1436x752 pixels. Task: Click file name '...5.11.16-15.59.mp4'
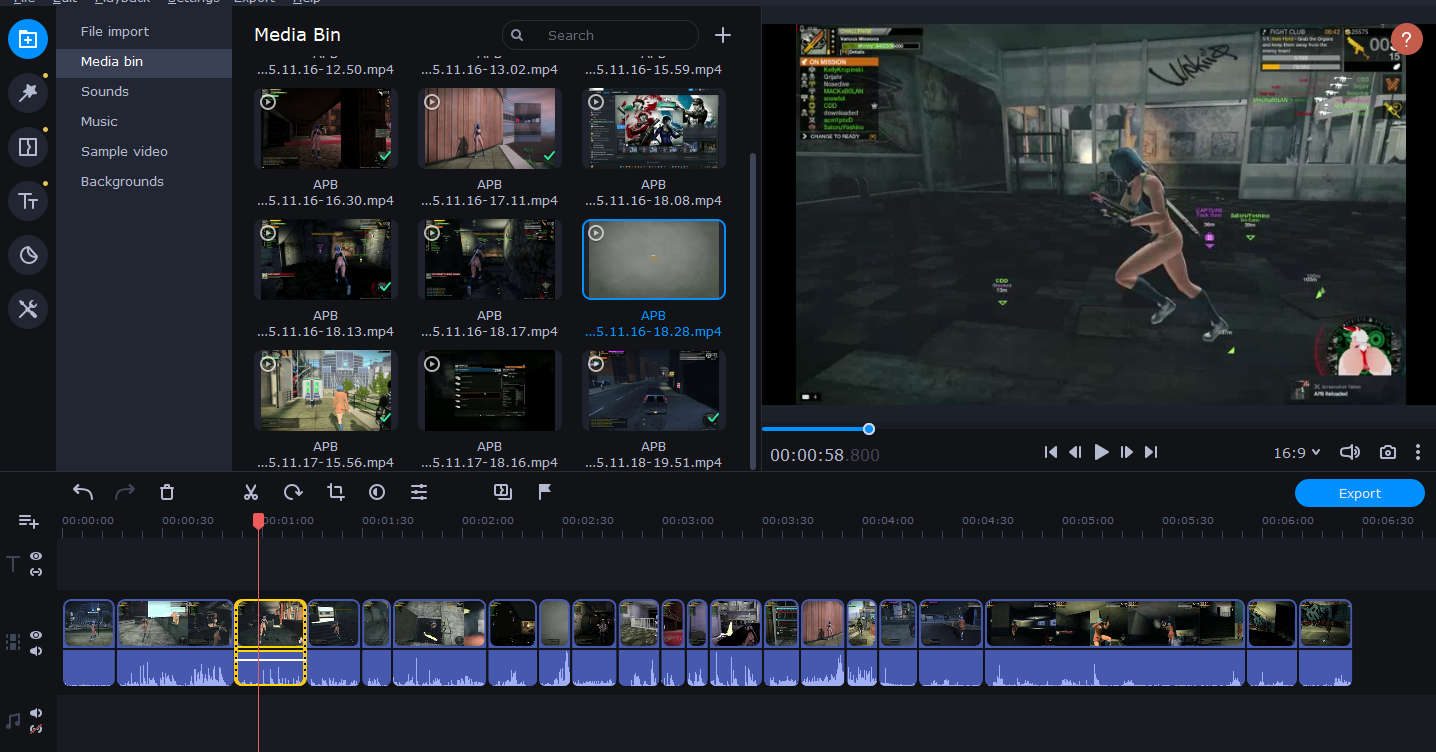pyautogui.click(x=653, y=70)
